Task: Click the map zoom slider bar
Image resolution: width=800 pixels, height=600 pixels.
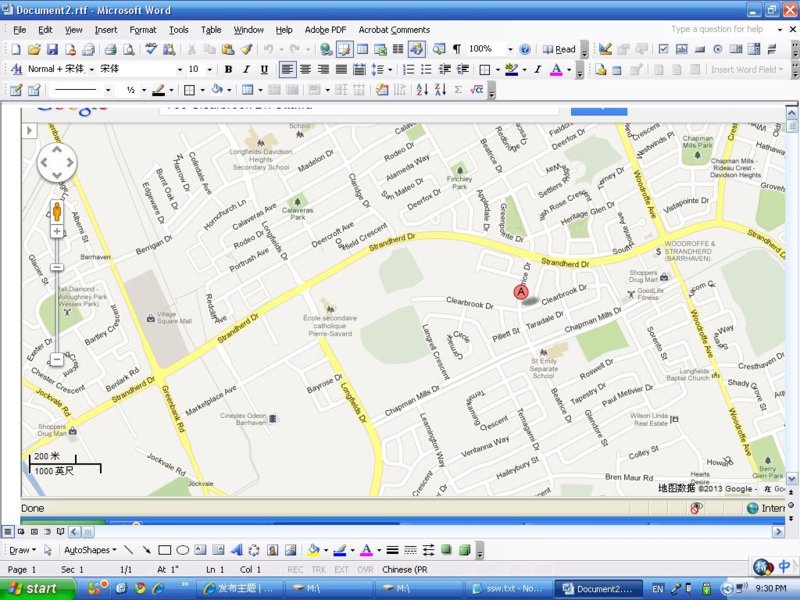Action: pos(57,310)
